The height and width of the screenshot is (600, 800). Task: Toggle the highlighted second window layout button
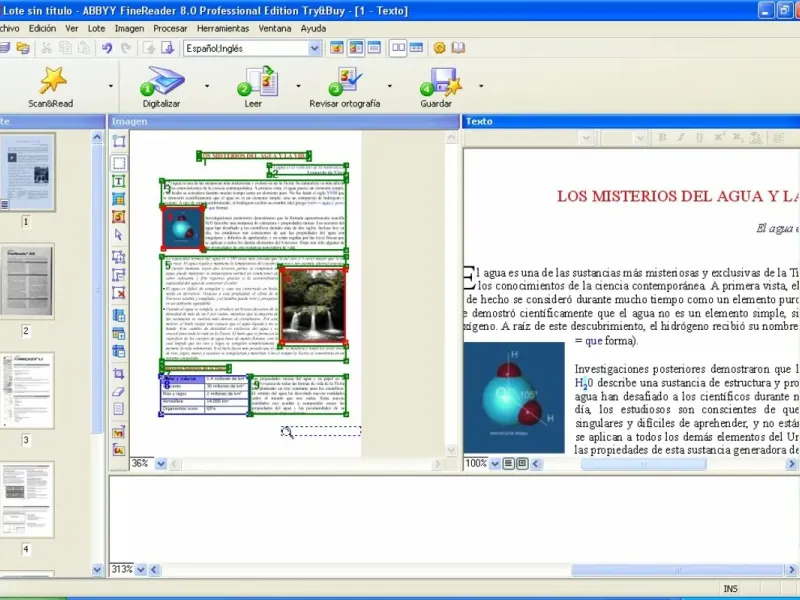[356, 48]
